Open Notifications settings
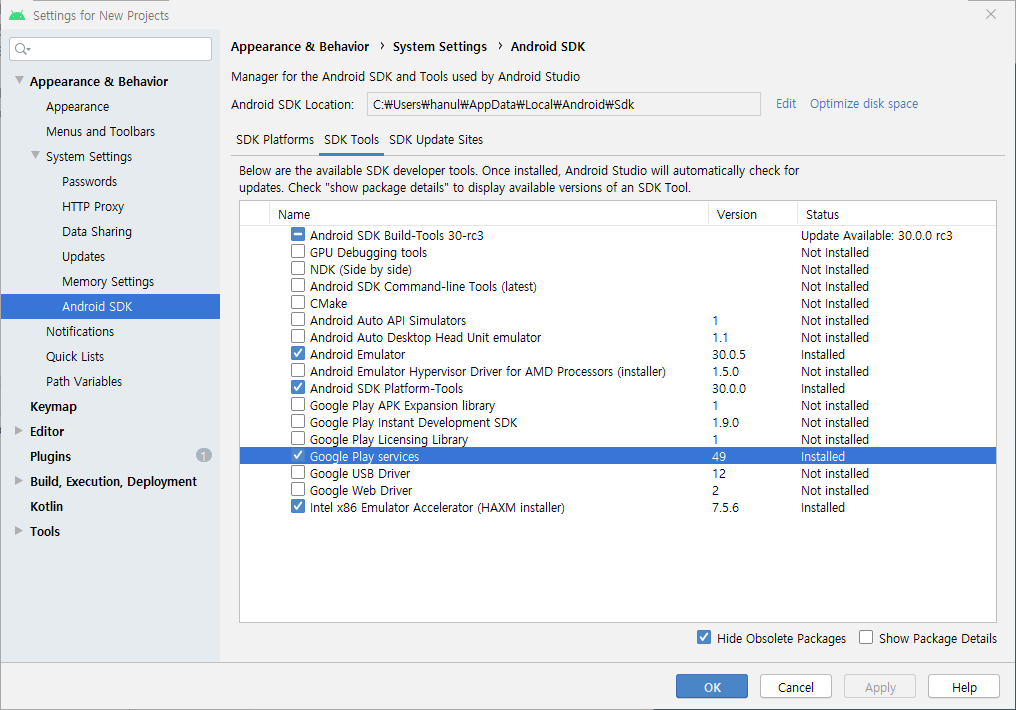 tap(80, 331)
